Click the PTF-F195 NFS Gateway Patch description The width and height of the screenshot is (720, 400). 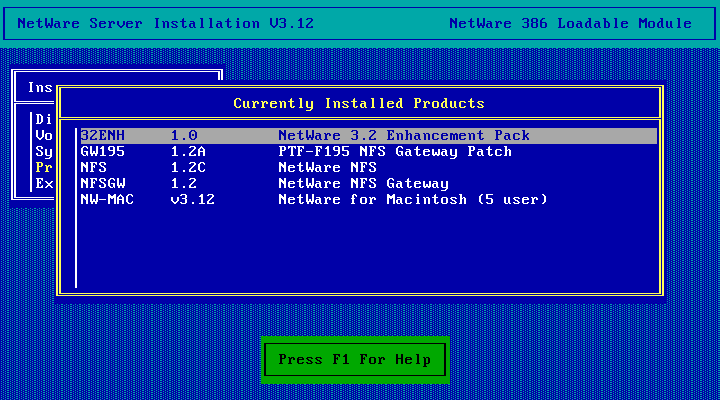[395, 152]
